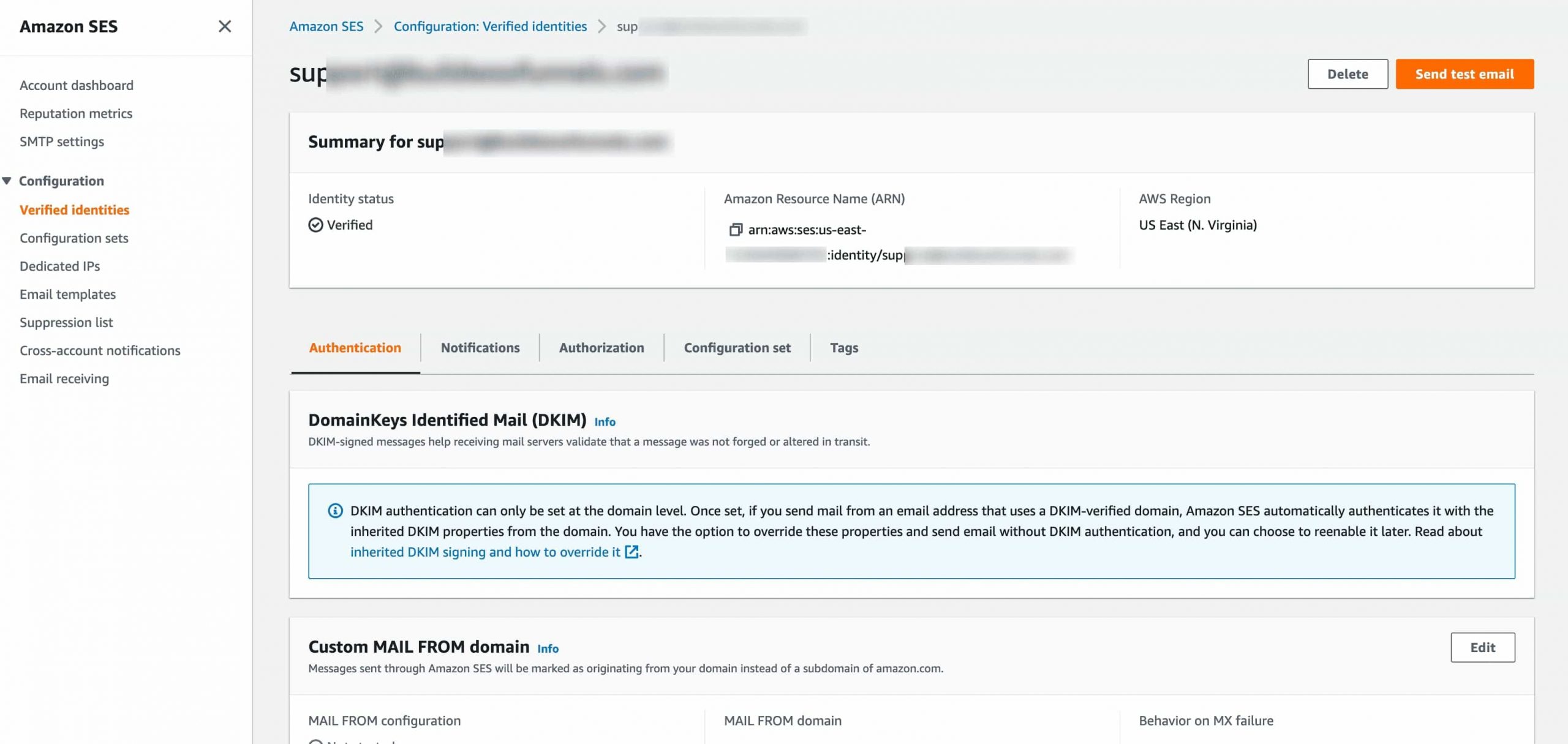1568x744 pixels.
Task: Open Account dashboard from sidebar
Action: (x=76, y=85)
